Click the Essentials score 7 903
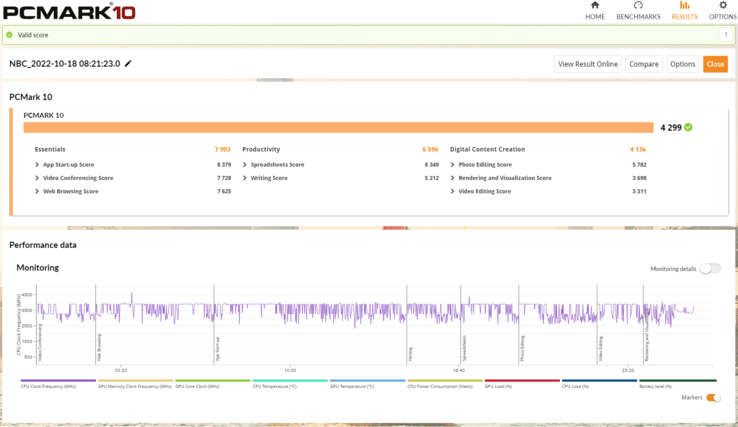The width and height of the screenshot is (738, 427). [x=223, y=149]
